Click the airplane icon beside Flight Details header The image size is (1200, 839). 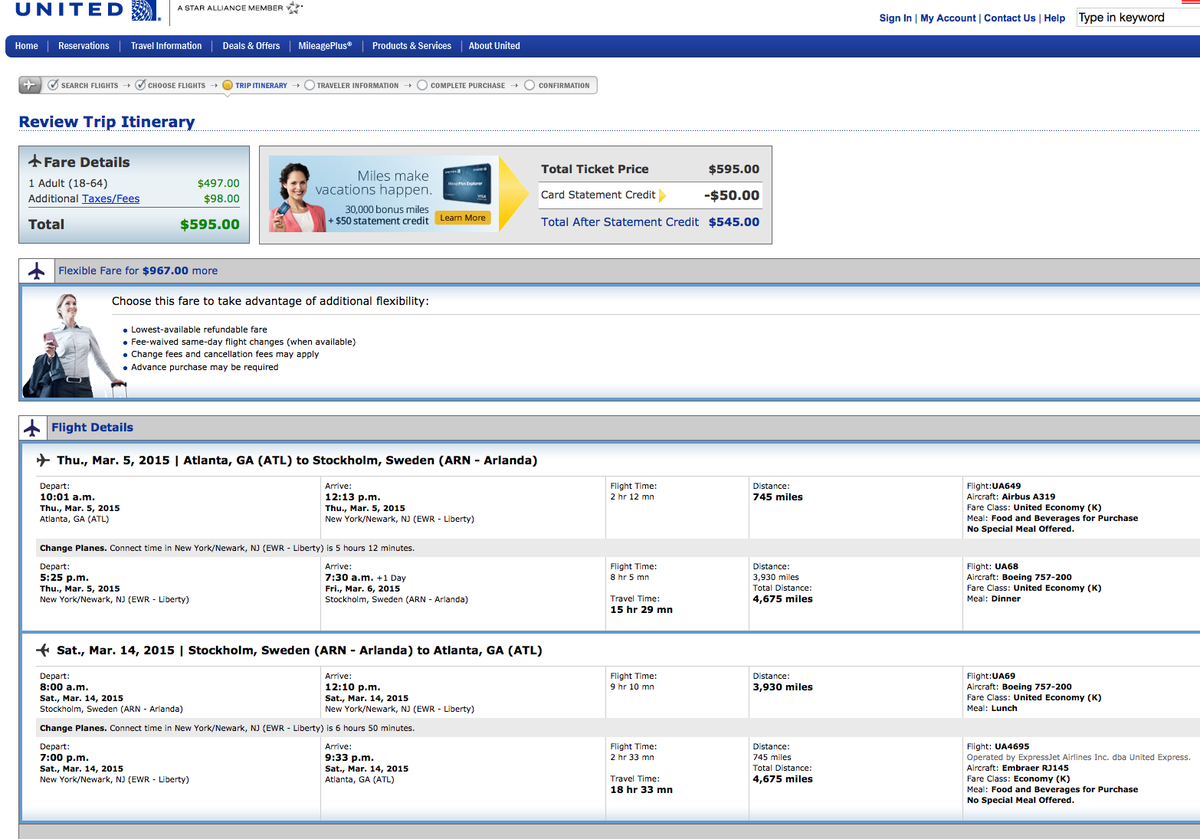[x=34, y=427]
